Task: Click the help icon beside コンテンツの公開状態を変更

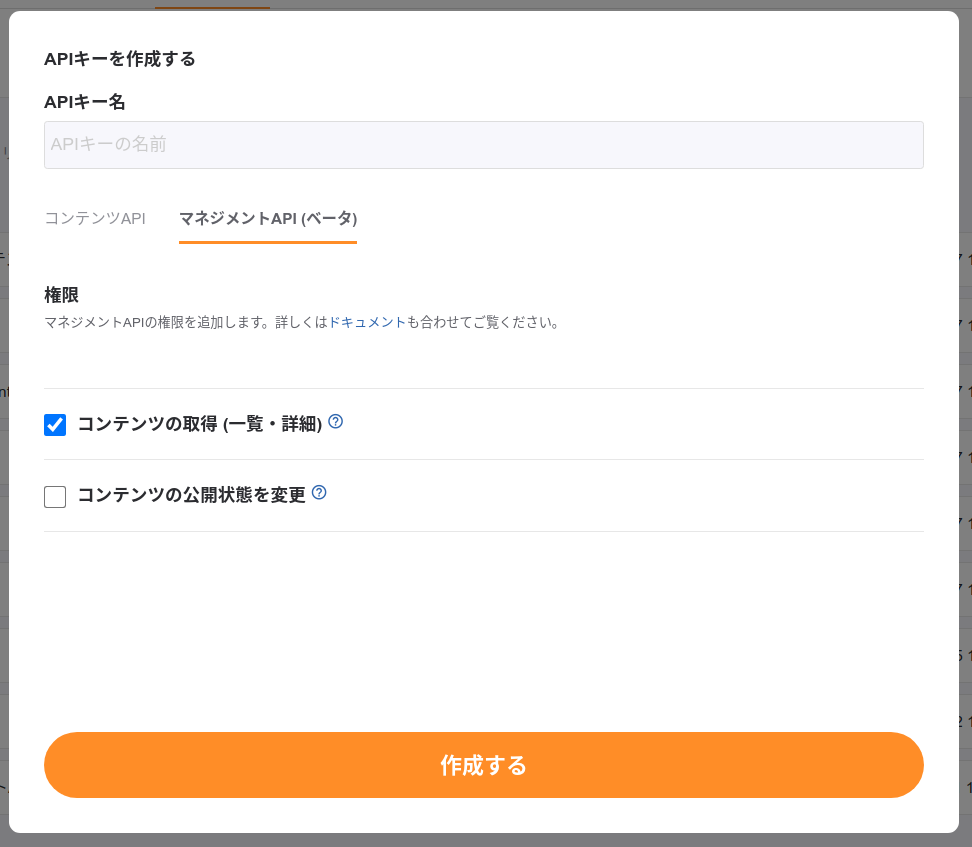Action: (319, 493)
